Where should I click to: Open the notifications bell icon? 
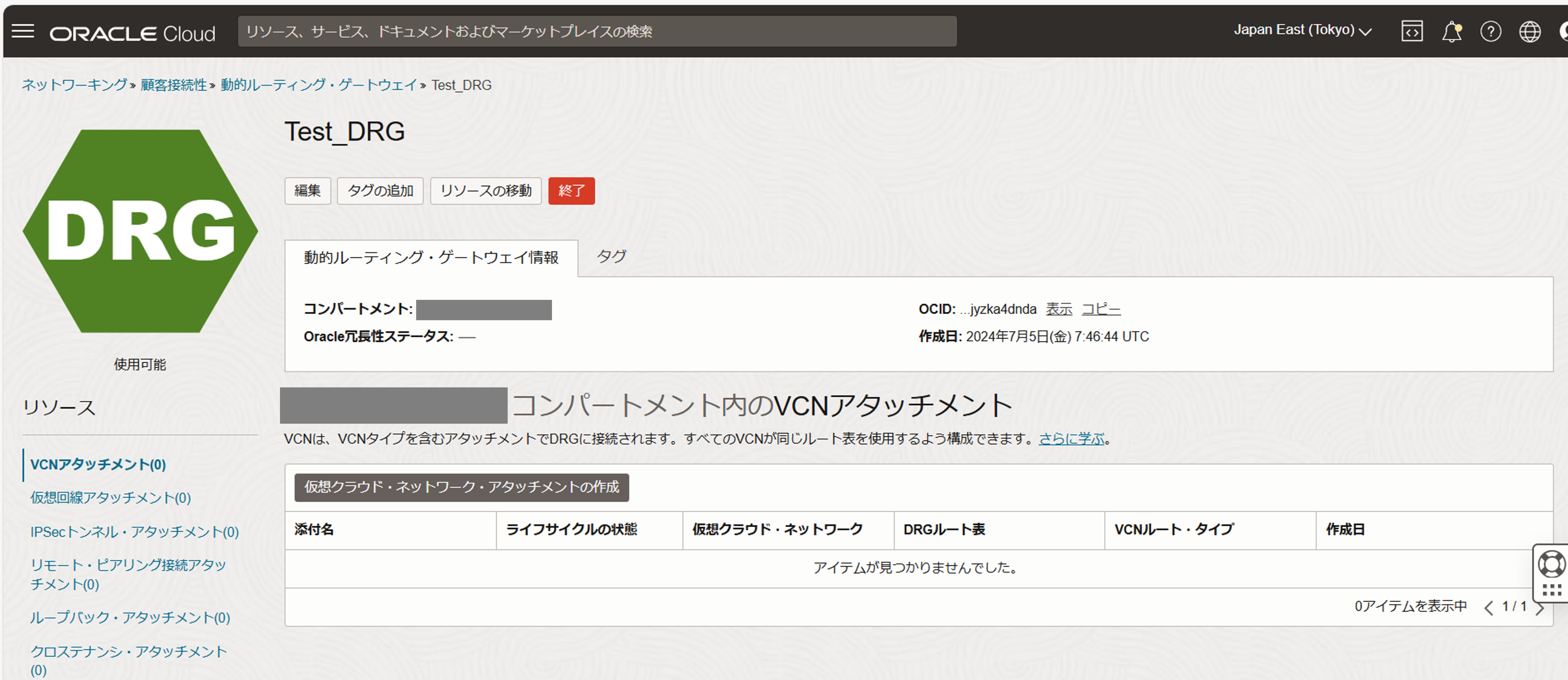(1451, 31)
